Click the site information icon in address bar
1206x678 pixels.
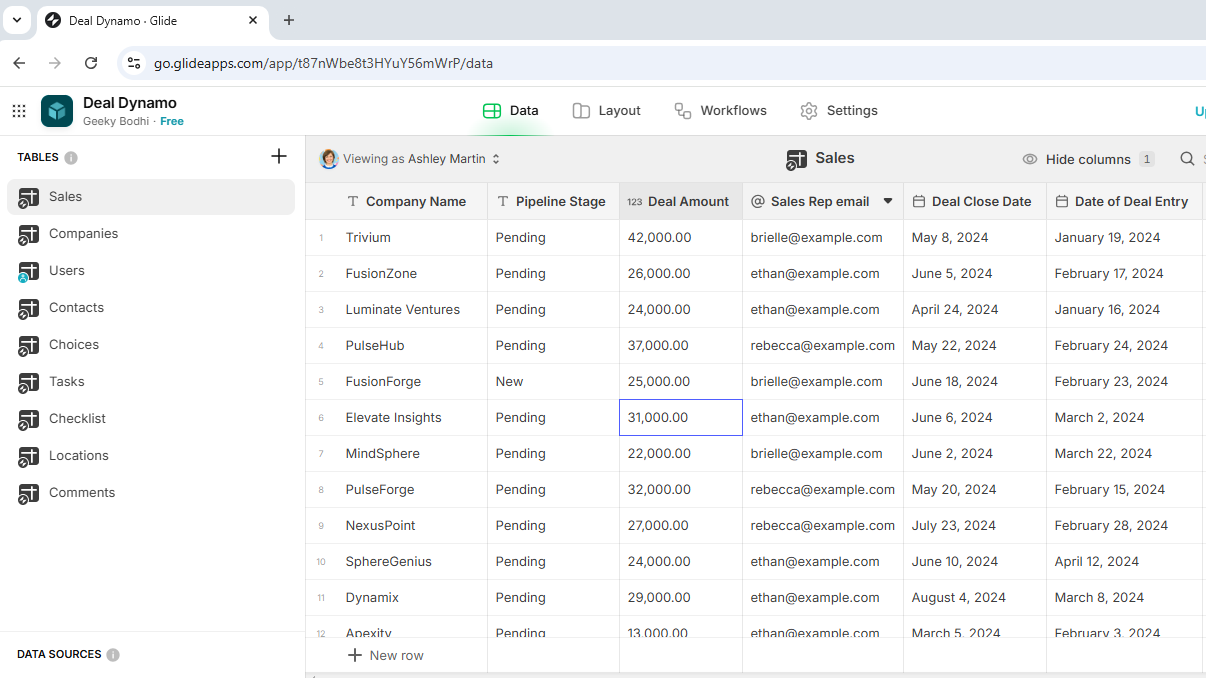[x=133, y=63]
